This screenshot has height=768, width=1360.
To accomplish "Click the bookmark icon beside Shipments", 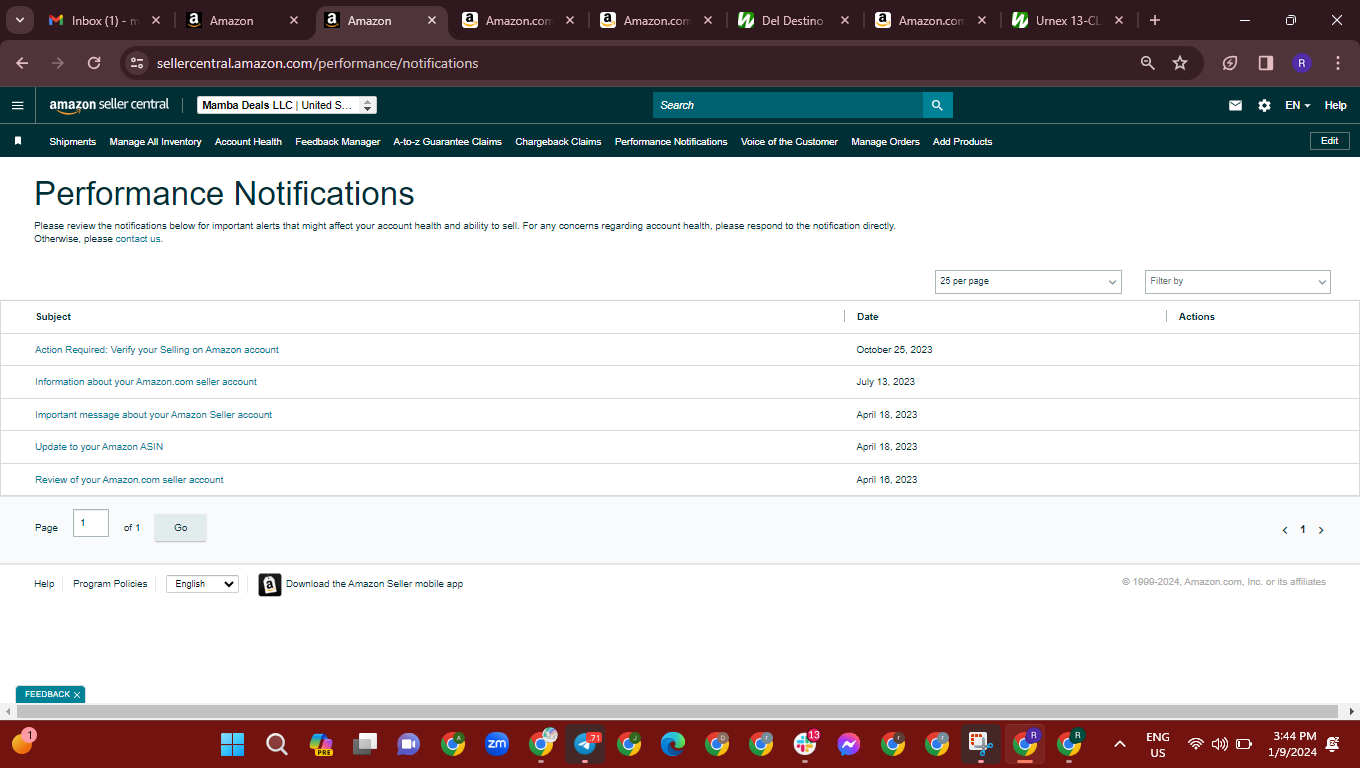I will (18, 141).
